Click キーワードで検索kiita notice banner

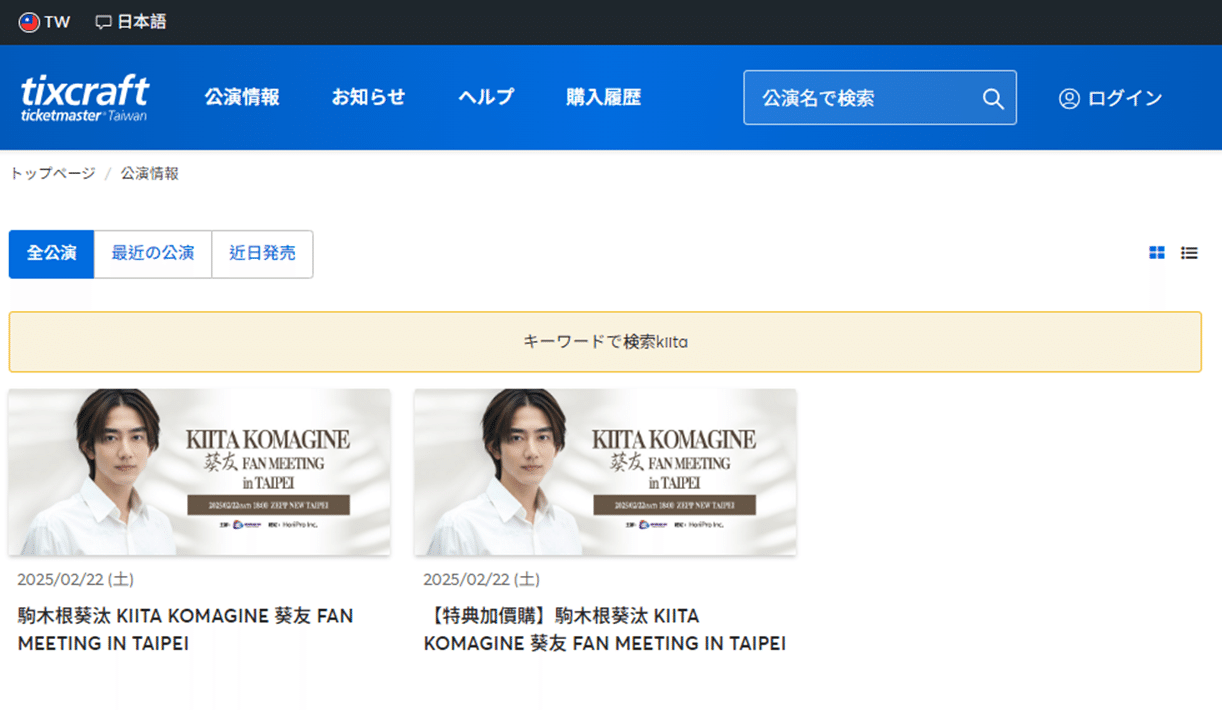[x=605, y=342]
